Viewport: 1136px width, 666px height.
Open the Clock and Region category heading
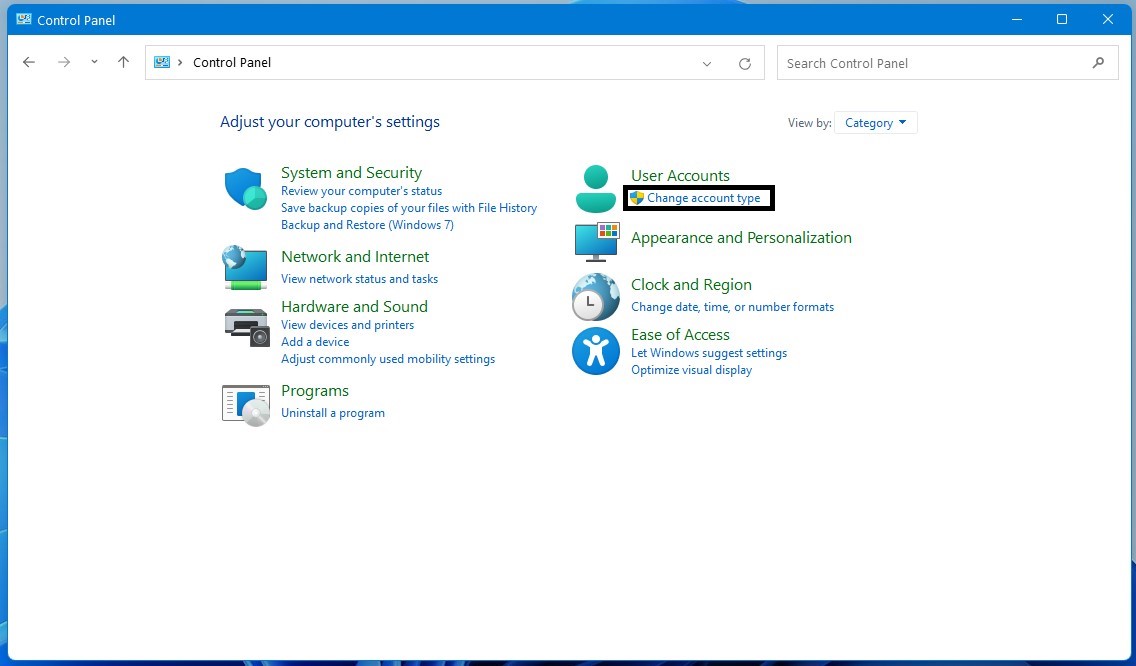691,285
